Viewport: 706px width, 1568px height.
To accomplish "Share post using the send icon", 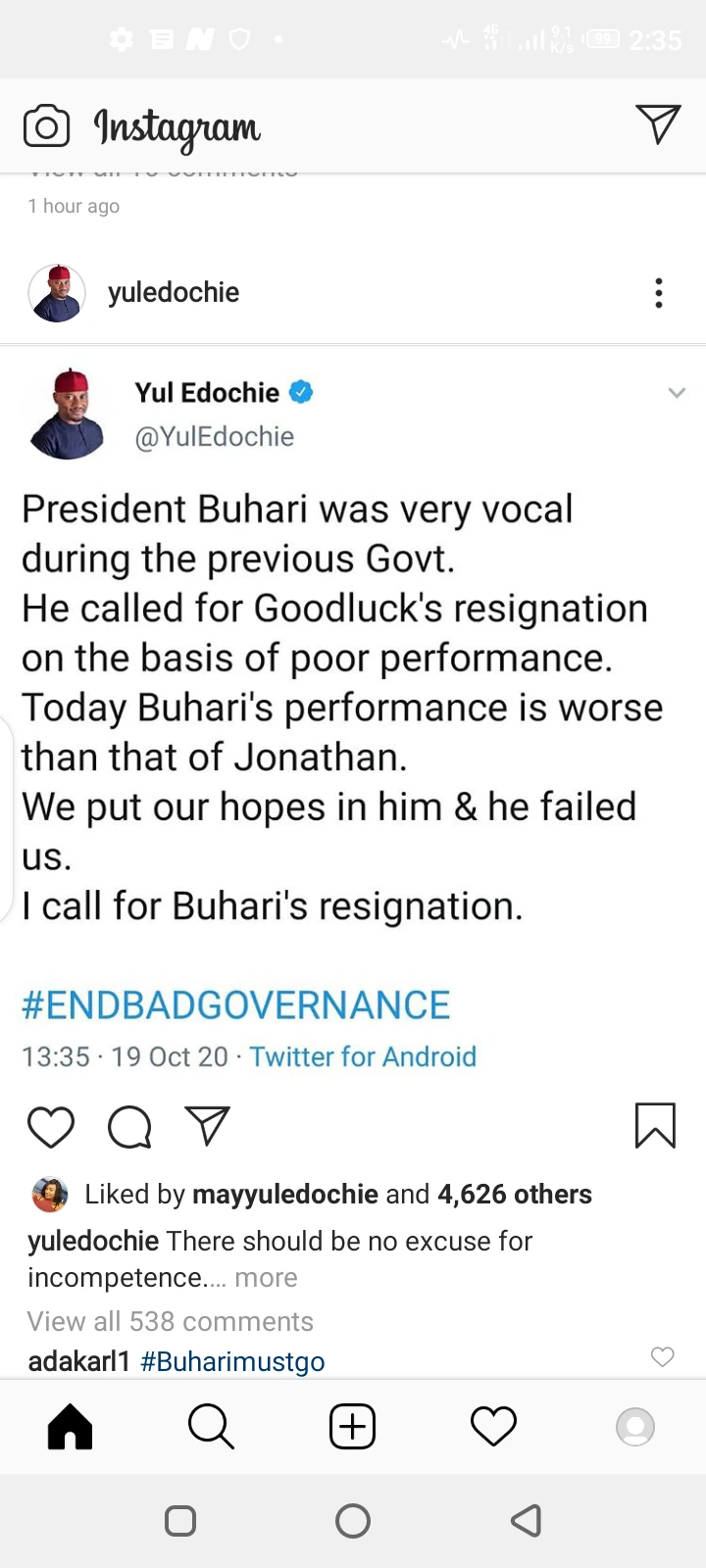I will pyautogui.click(x=208, y=1126).
